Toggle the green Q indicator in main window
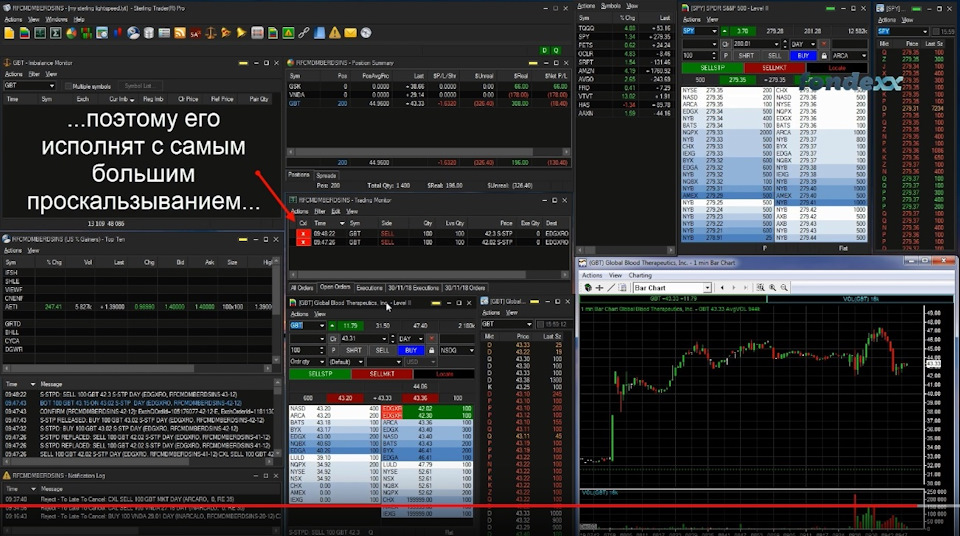Screen dimensions: 960x536 pos(556,50)
